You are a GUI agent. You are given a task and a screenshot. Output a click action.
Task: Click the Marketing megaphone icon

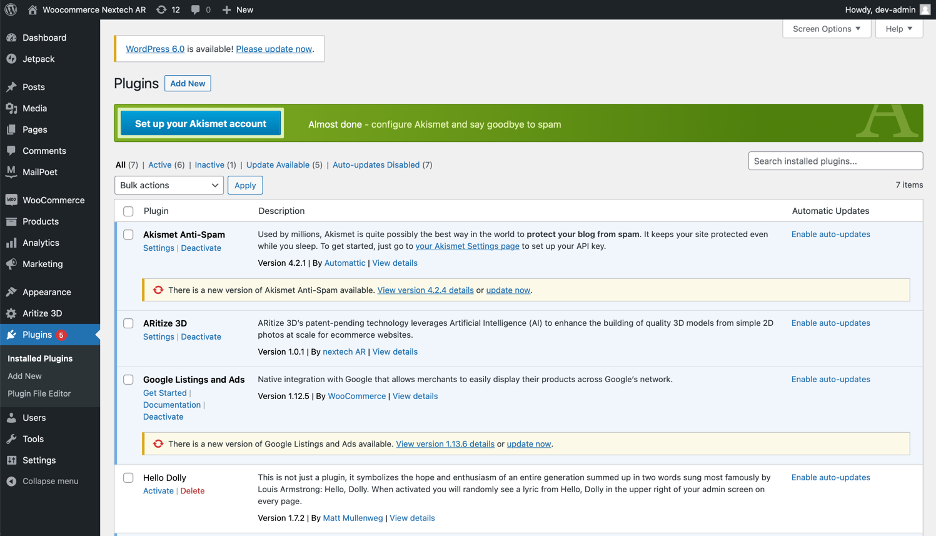click(11, 264)
